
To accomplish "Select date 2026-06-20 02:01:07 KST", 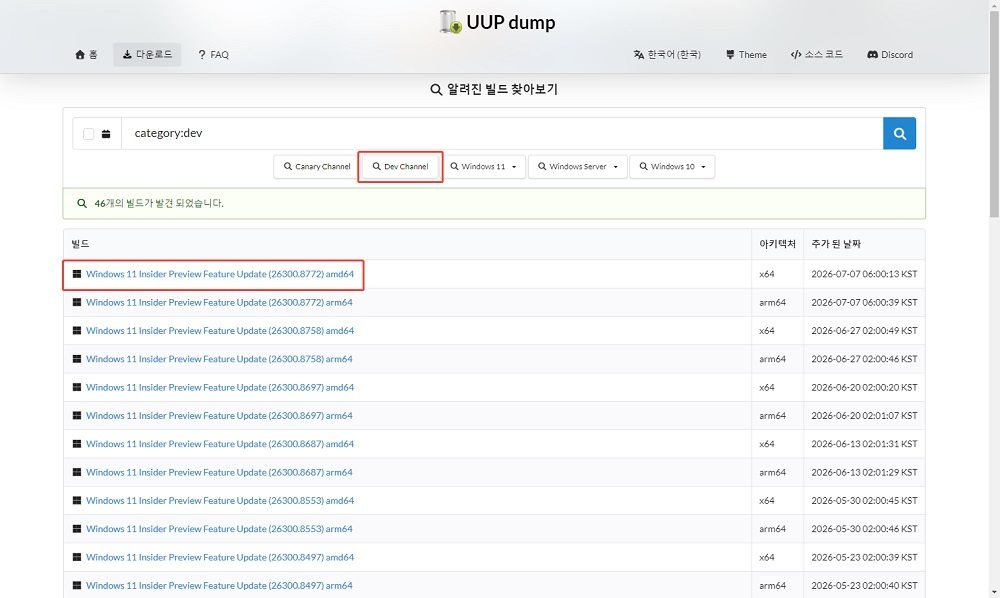I will 864,416.
